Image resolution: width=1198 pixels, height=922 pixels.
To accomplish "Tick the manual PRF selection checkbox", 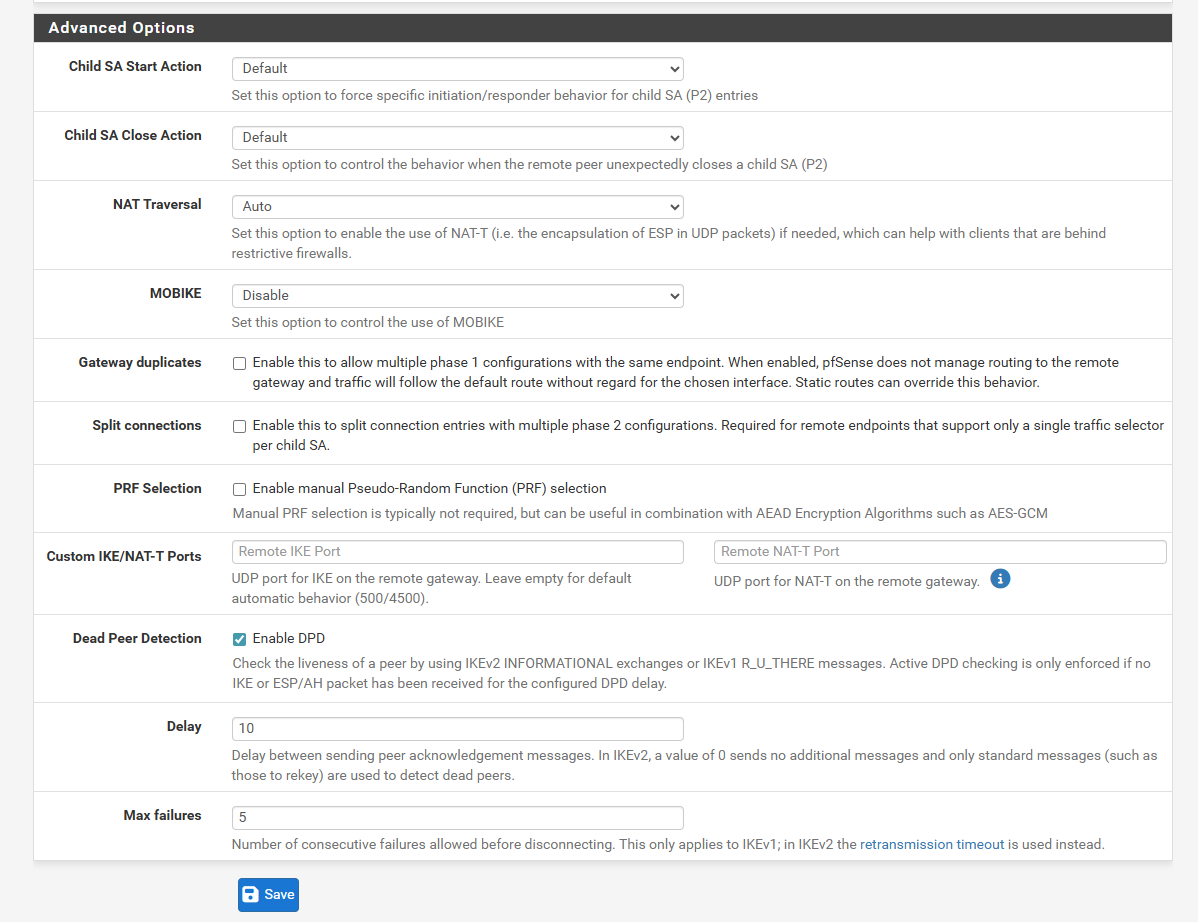I will 239,490.
